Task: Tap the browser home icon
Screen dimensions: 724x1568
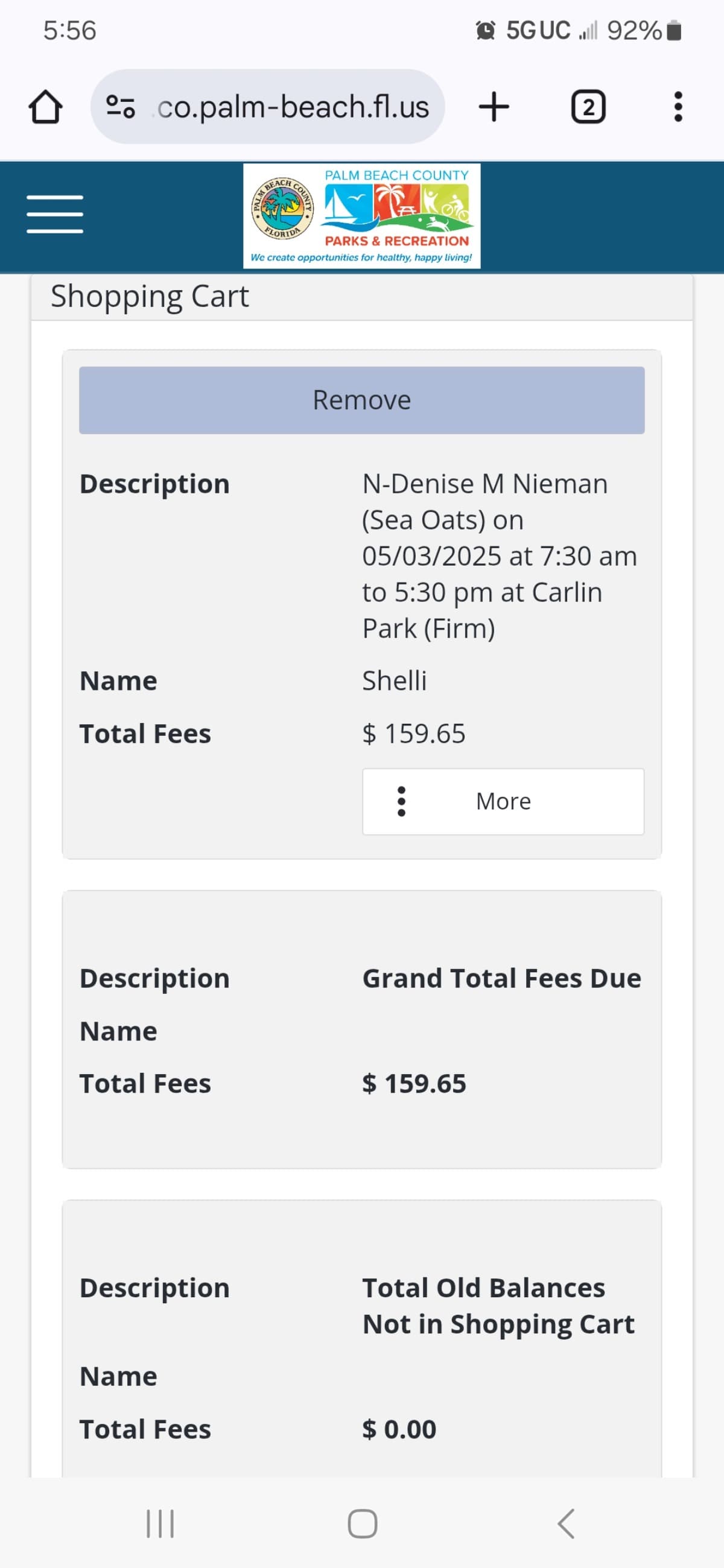Action: coord(46,107)
